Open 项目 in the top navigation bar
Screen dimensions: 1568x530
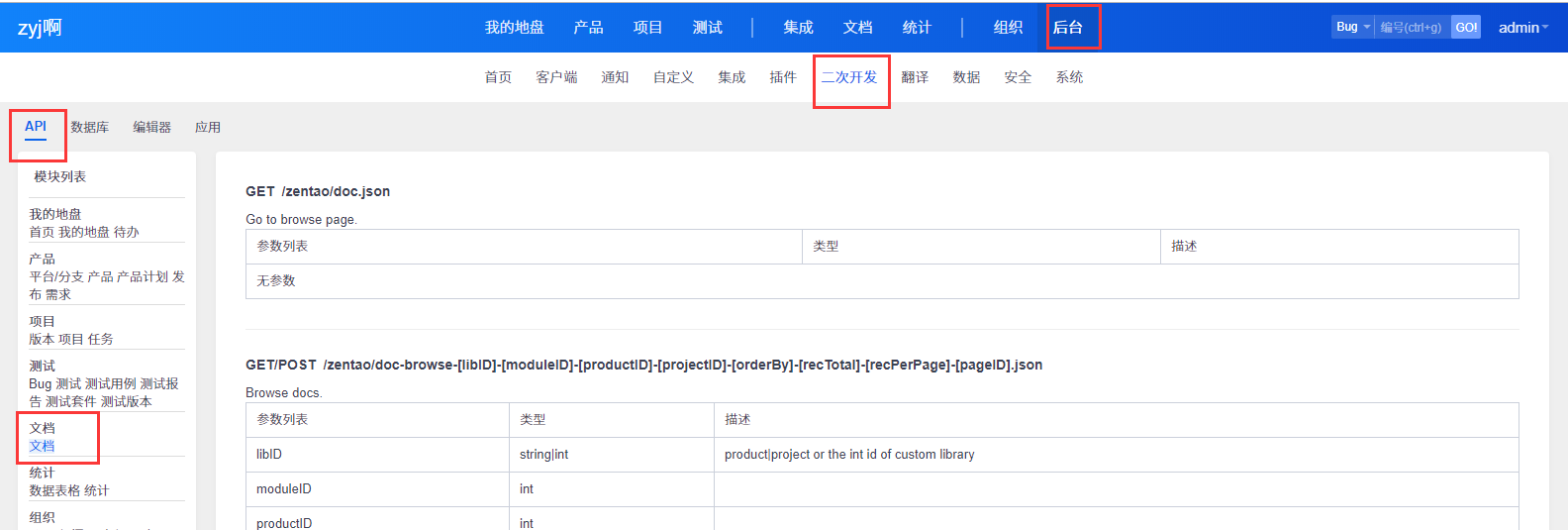click(647, 27)
